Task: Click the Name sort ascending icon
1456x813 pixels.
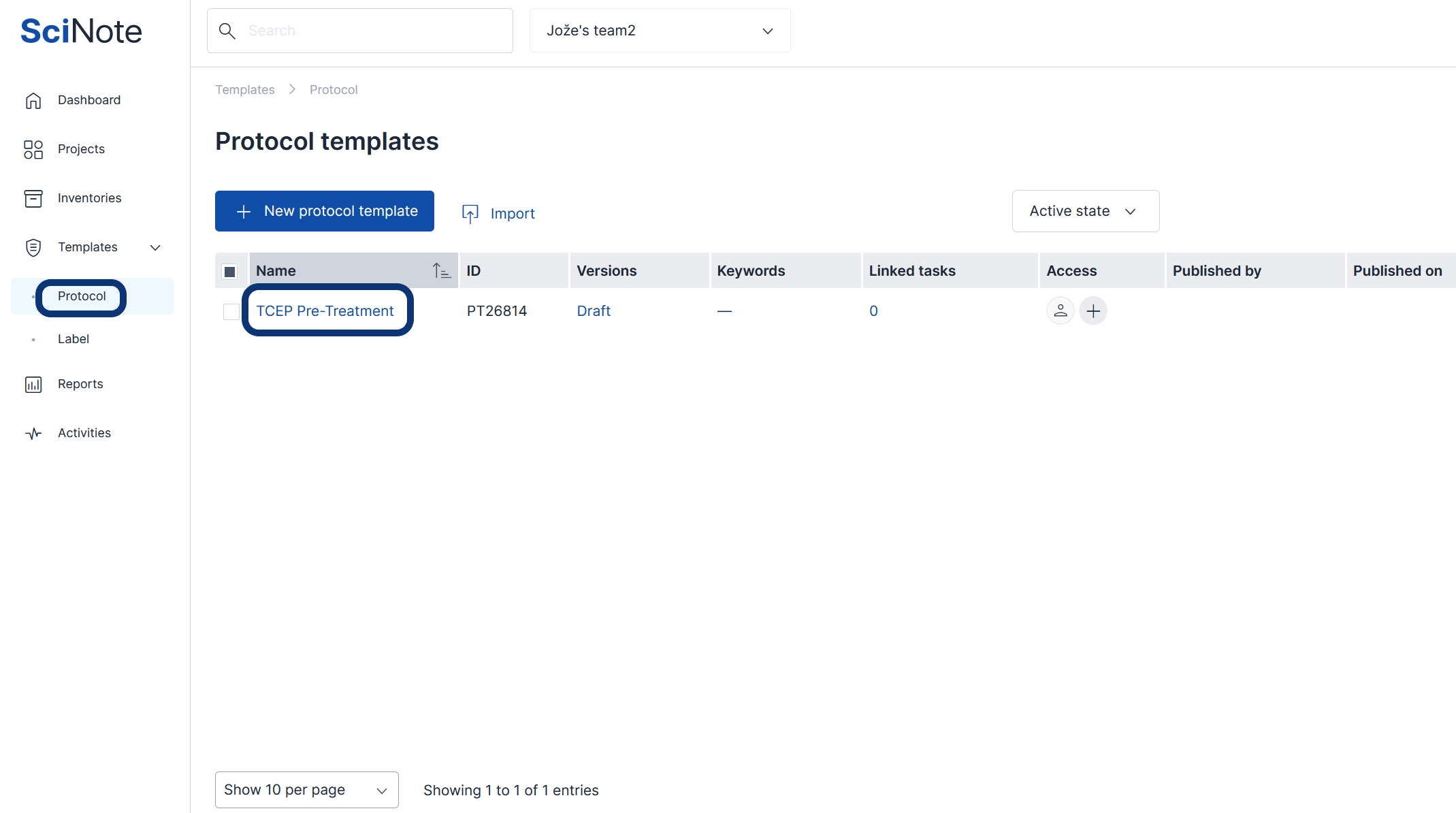Action: click(x=441, y=271)
